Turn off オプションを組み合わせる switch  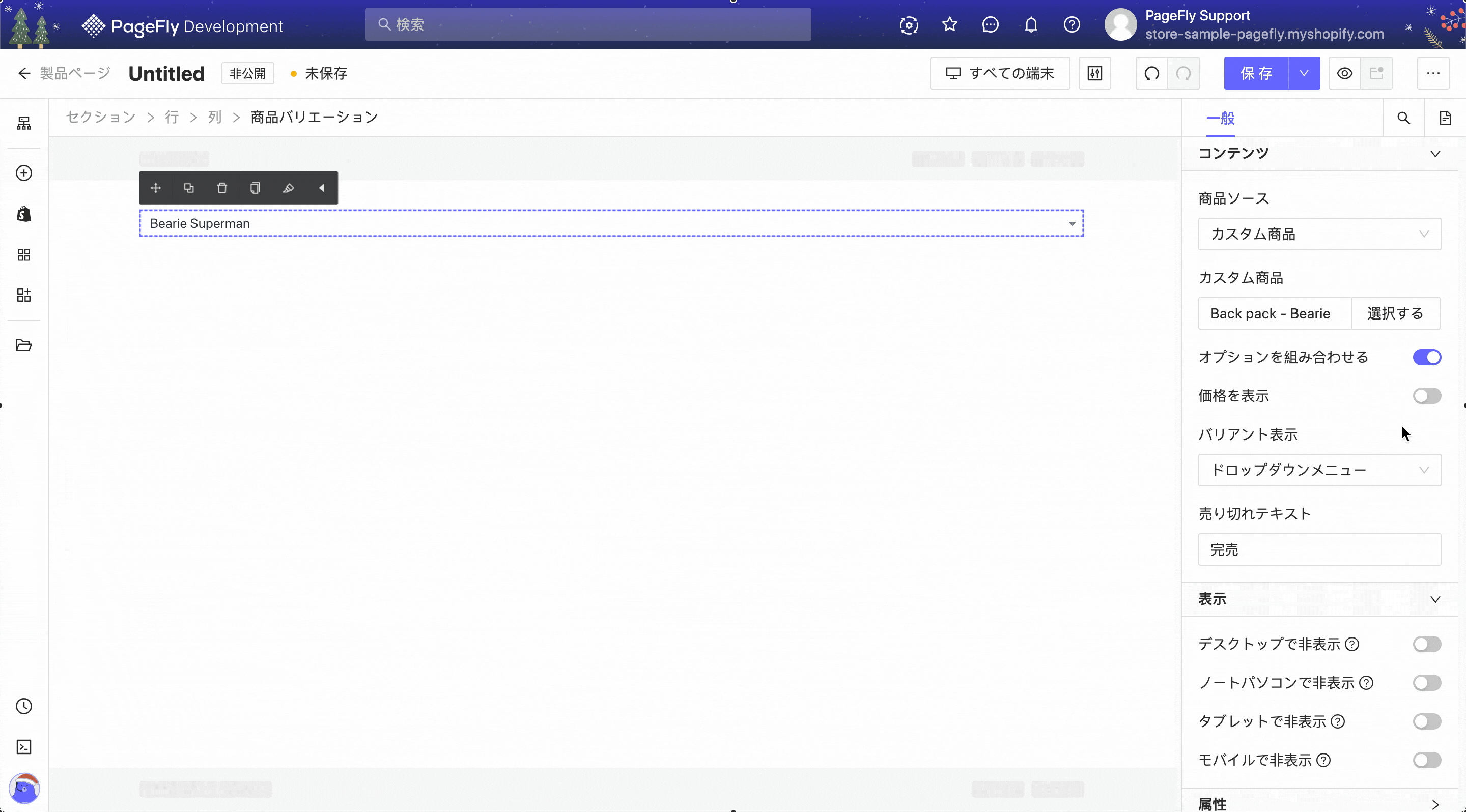coord(1427,357)
